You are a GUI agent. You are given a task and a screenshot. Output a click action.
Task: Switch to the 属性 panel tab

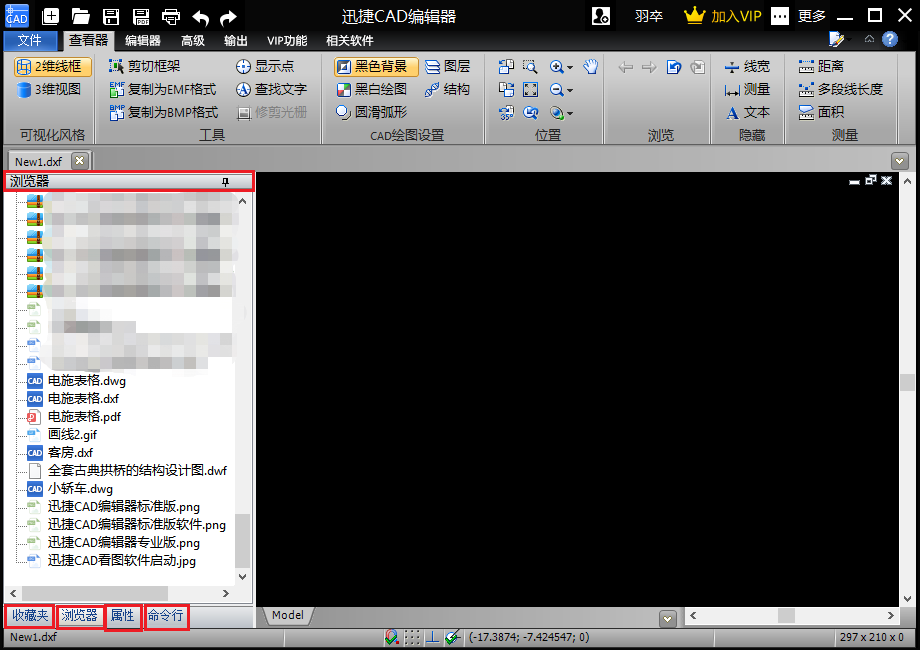[x=123, y=615]
